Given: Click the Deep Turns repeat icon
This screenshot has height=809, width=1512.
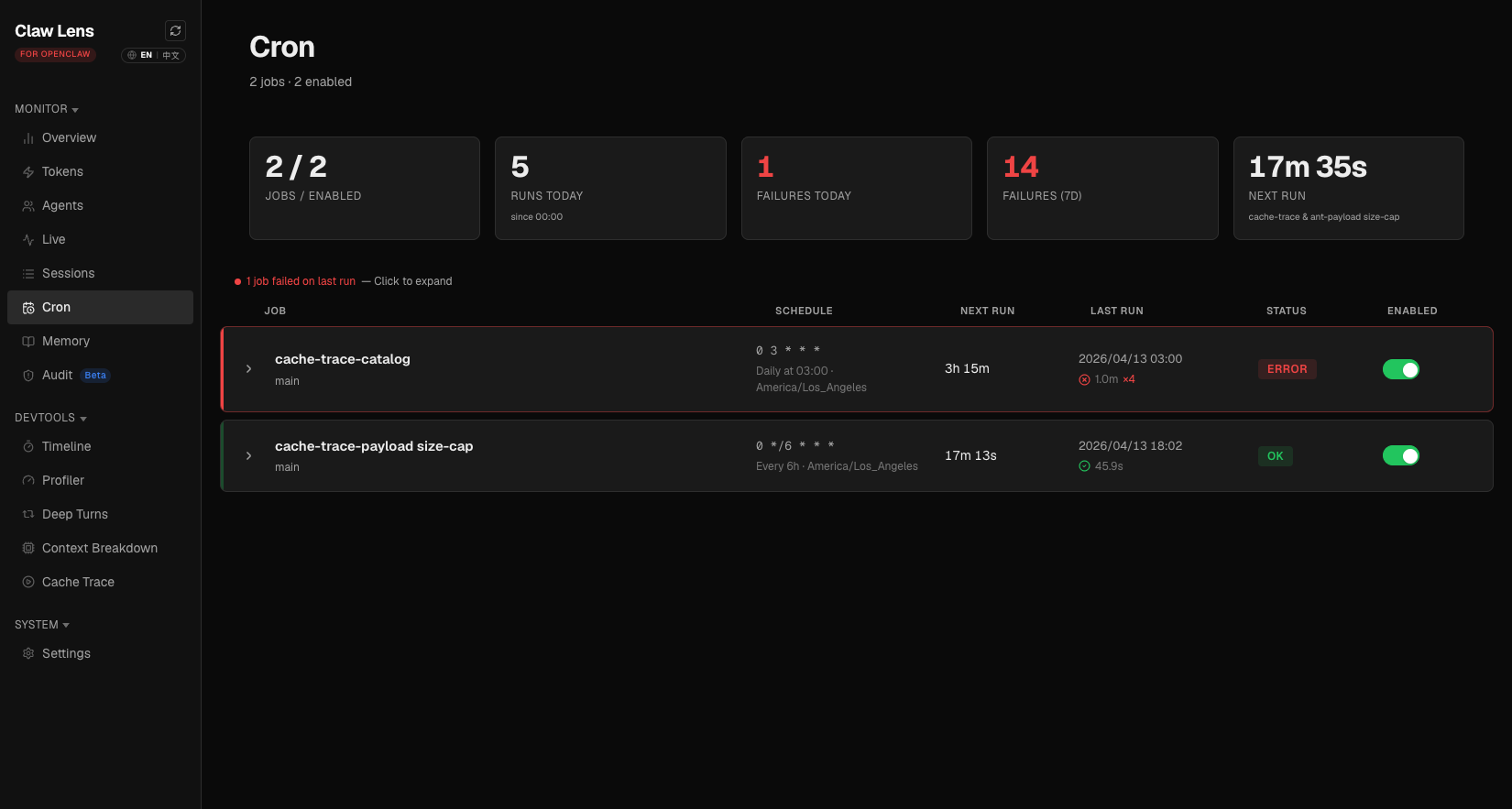Looking at the screenshot, I should pyautogui.click(x=28, y=515).
